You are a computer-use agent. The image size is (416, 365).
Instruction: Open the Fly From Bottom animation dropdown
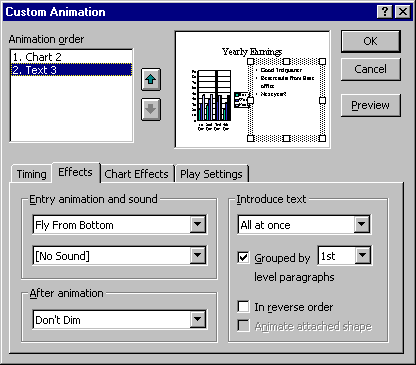198,224
